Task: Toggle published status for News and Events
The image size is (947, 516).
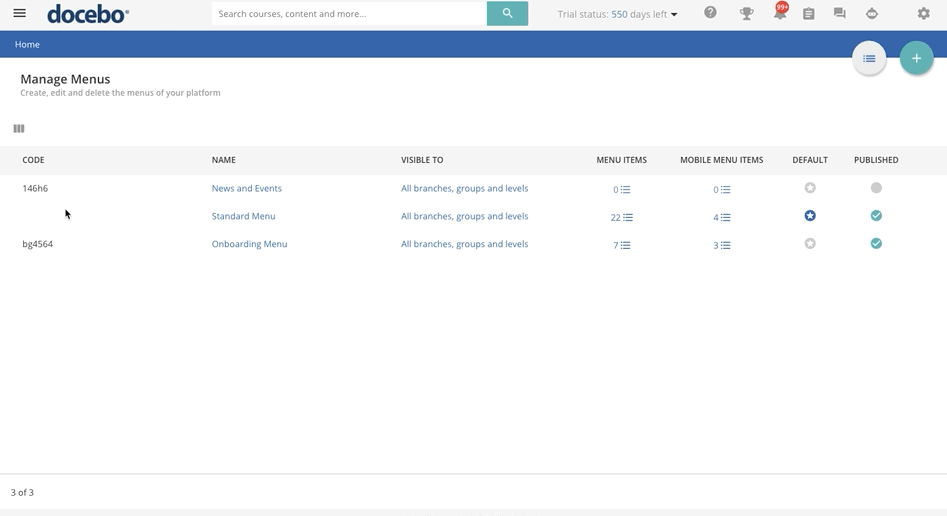Action: click(x=876, y=188)
